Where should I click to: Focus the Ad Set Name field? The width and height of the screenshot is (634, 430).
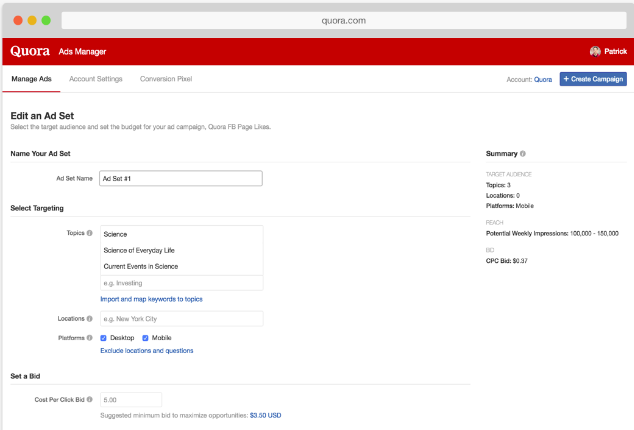pos(181,178)
